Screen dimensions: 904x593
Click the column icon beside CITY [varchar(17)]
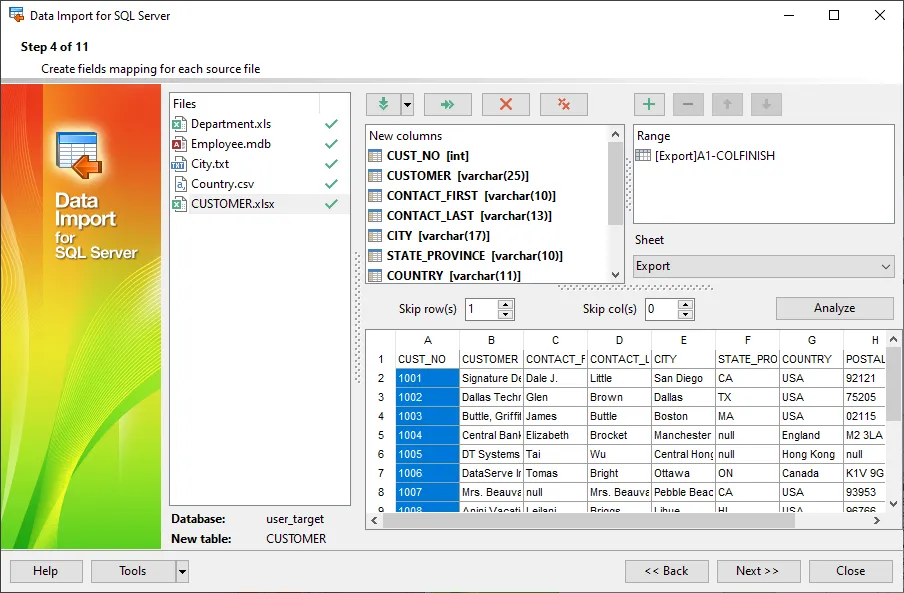click(375, 236)
